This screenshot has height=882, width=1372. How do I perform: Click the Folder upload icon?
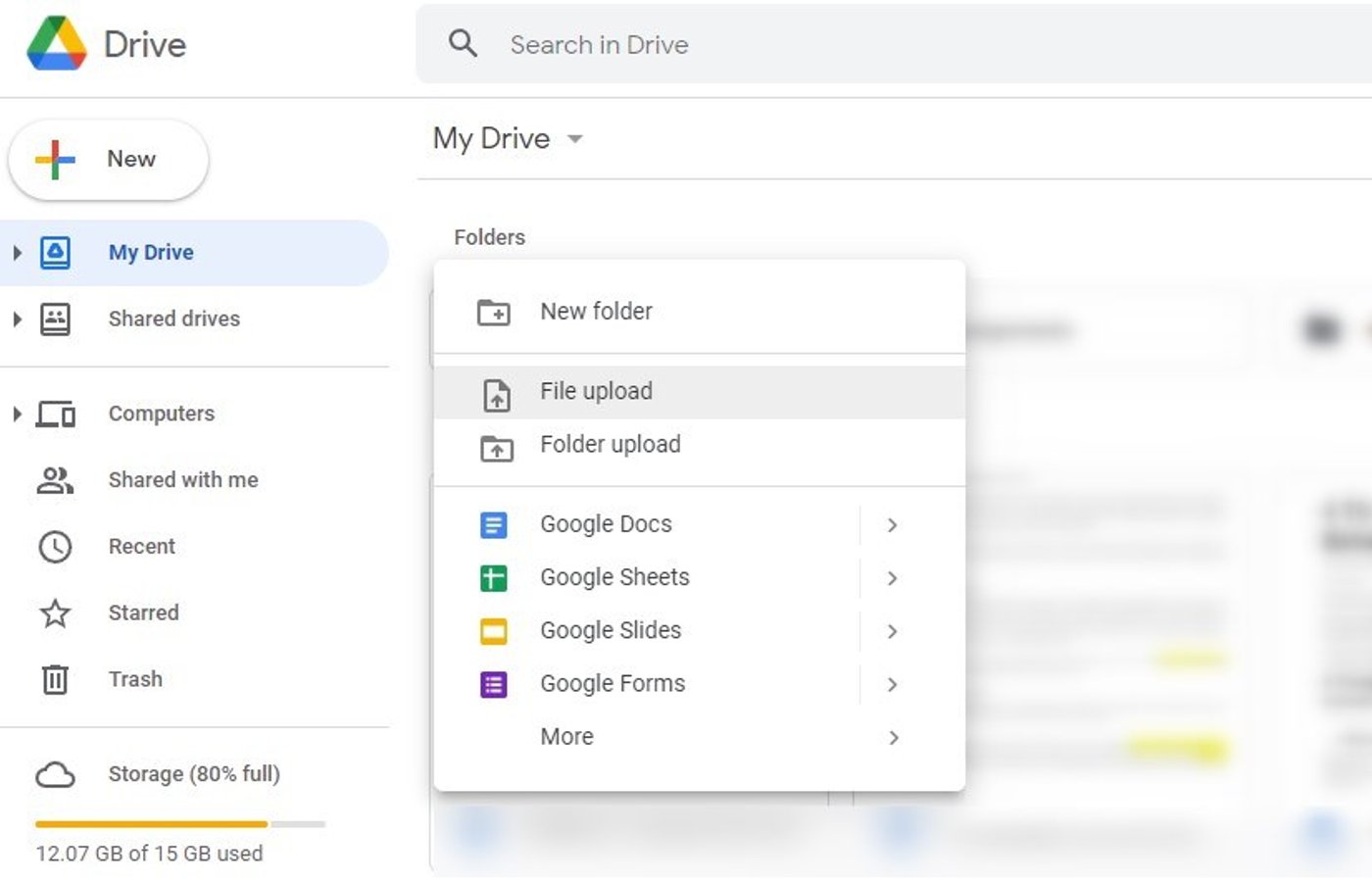coord(497,449)
